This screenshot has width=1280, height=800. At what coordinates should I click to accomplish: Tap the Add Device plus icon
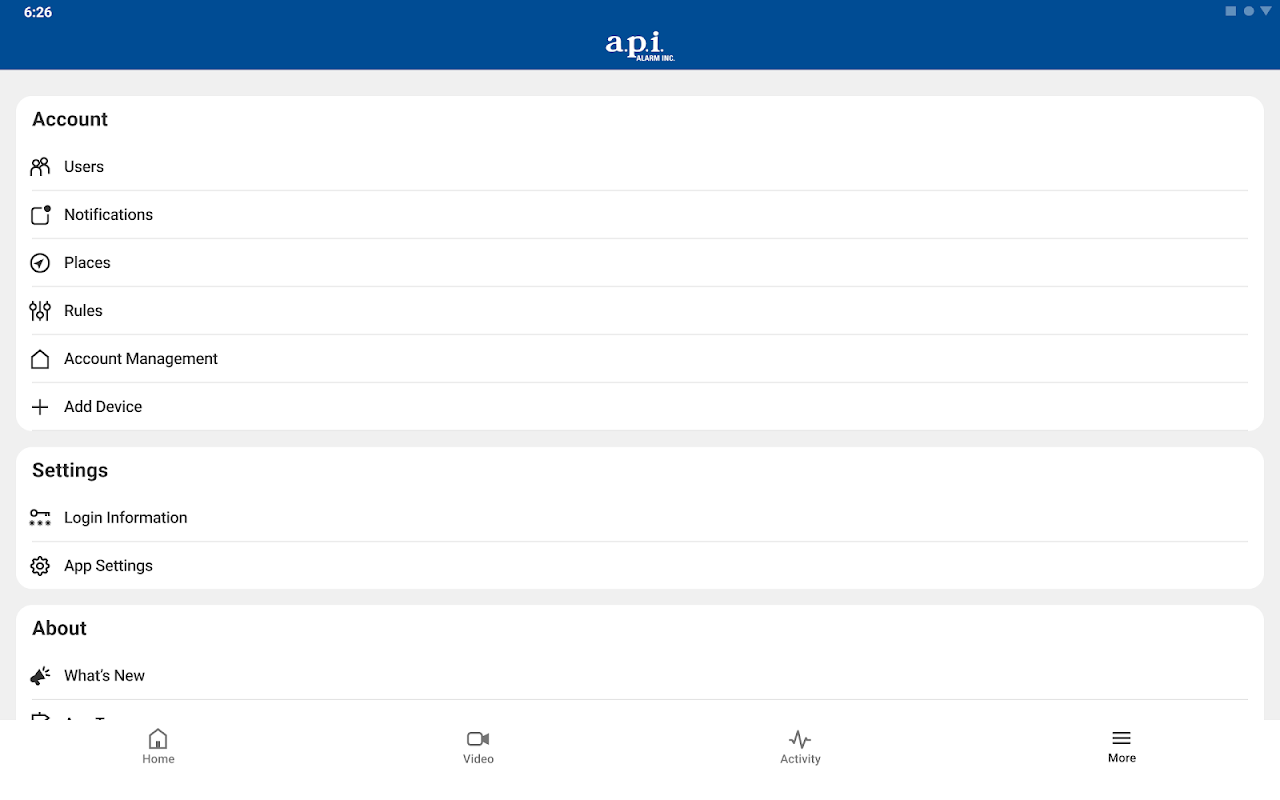click(40, 407)
